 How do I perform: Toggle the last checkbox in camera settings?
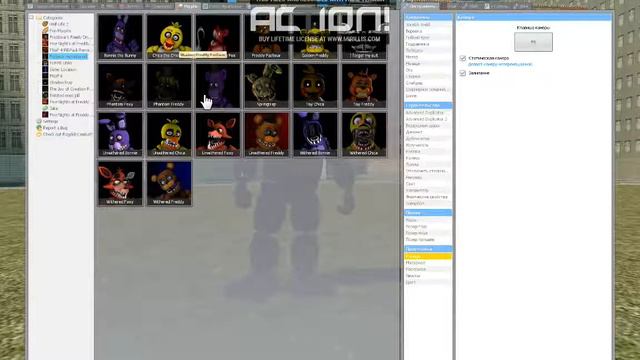[462, 73]
